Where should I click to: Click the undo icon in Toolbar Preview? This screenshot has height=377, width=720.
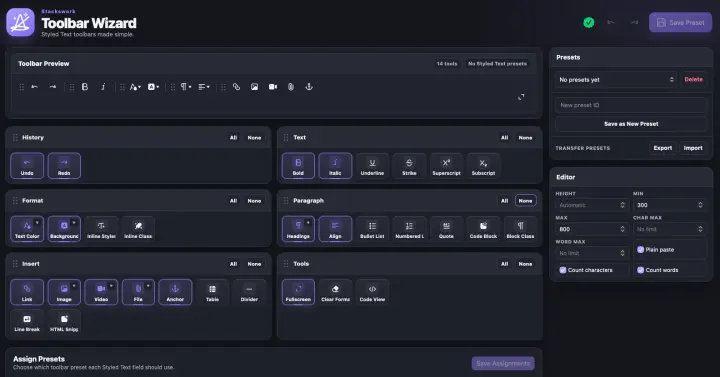34,87
